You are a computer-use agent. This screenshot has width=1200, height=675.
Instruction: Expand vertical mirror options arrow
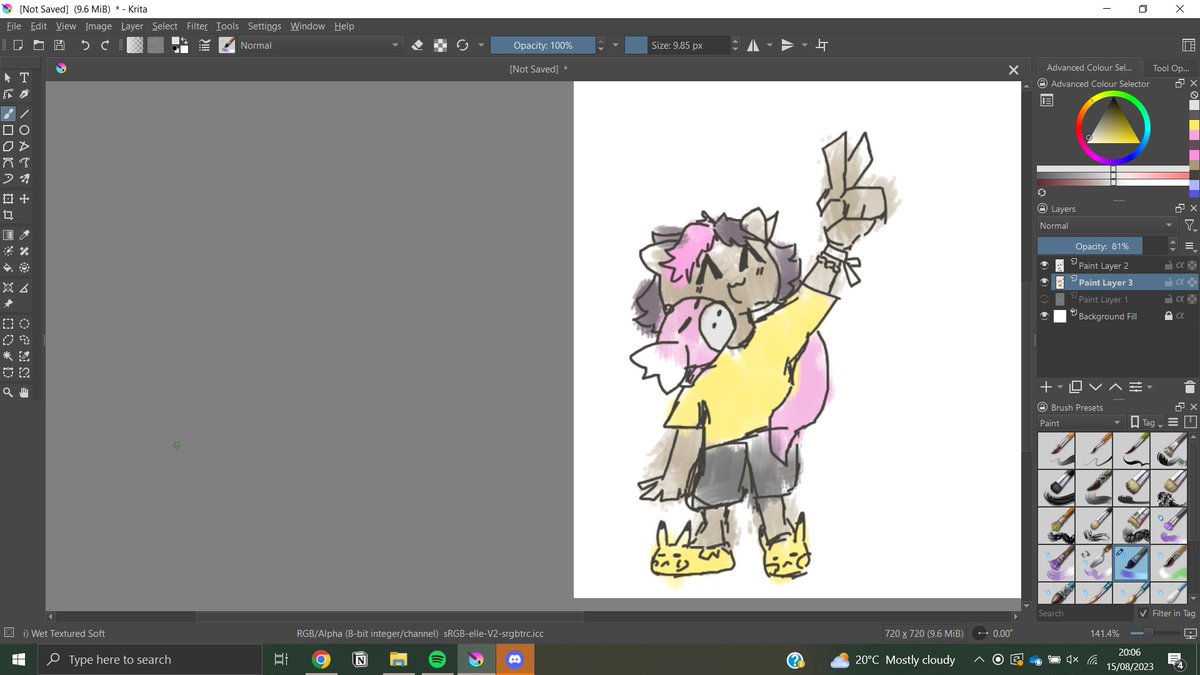tap(803, 45)
